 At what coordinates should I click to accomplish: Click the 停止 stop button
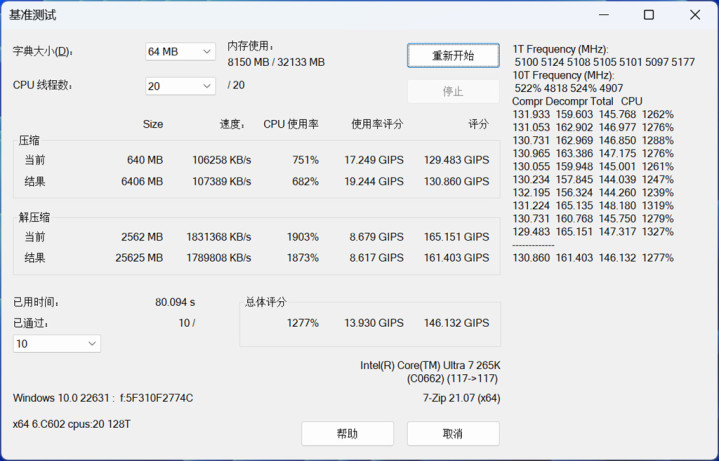point(453,91)
